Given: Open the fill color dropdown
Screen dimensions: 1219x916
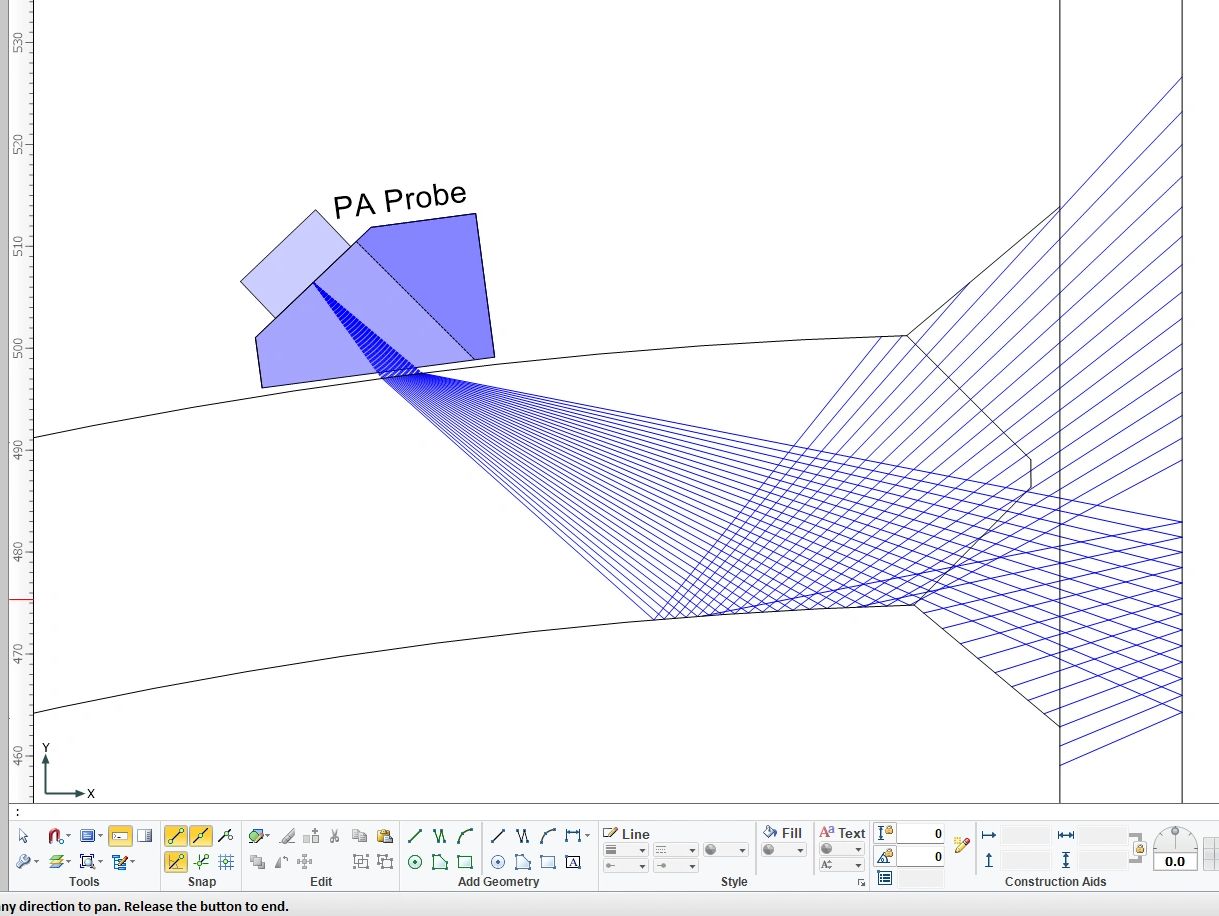Looking at the screenshot, I should click(784, 850).
